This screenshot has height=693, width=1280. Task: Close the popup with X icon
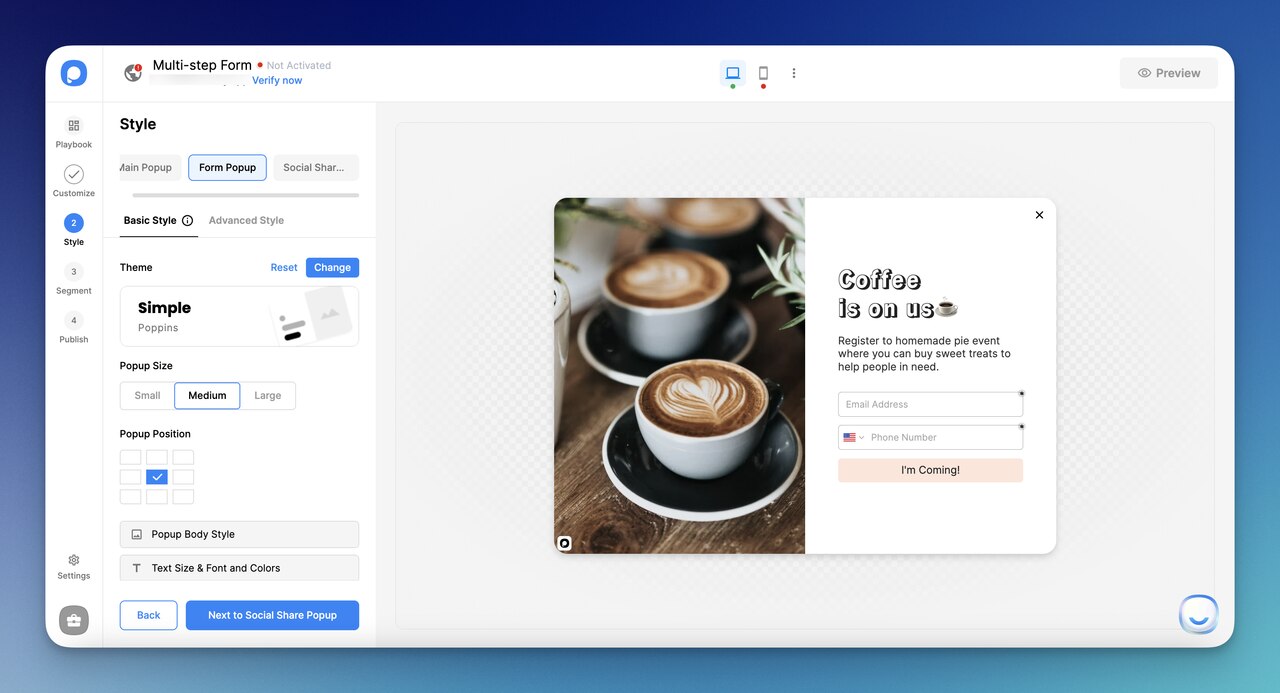coord(1039,215)
